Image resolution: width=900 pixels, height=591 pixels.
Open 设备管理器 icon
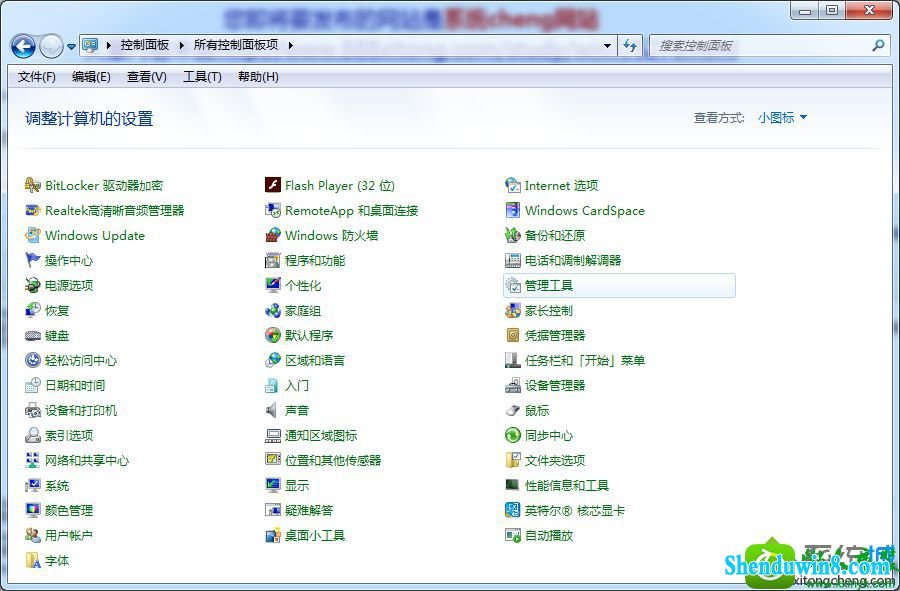point(513,386)
